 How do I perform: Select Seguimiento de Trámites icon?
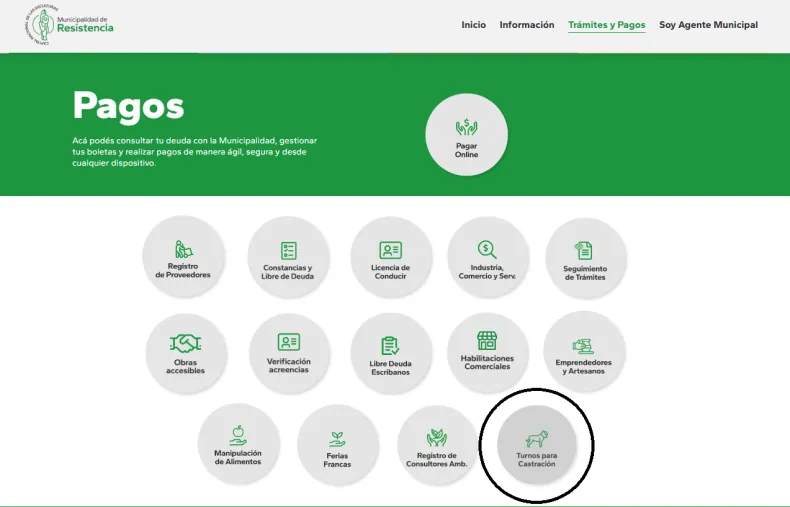[x=585, y=257]
